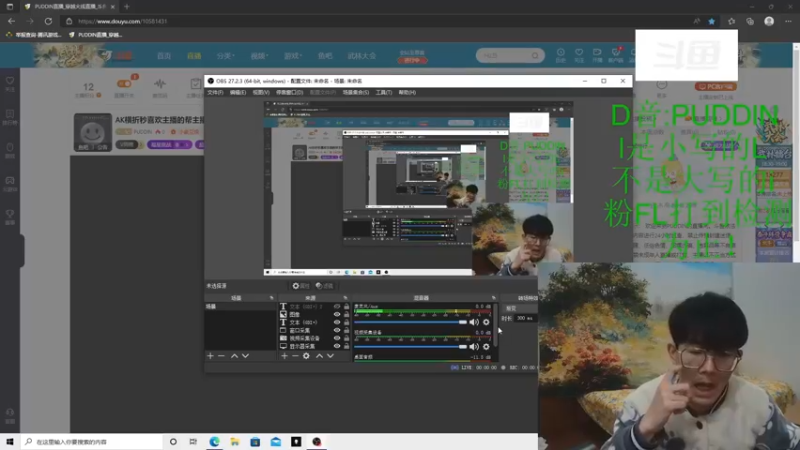
Task: Toggle visibility of the 显示器采集 source
Action: (337, 346)
